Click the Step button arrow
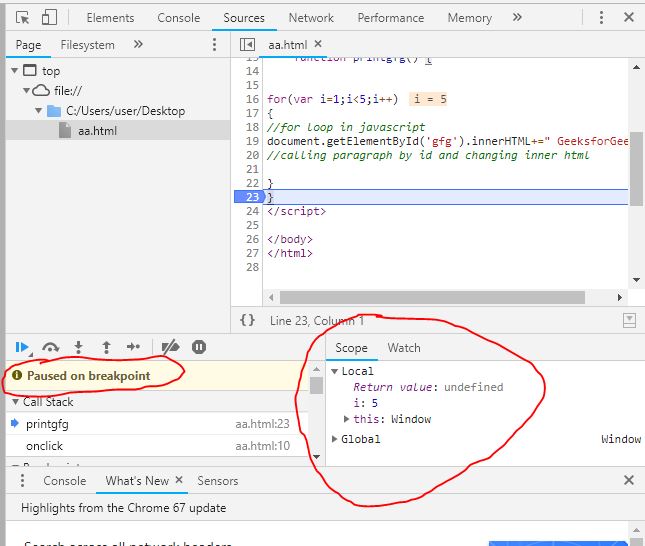645x546 pixels. click(x=134, y=347)
